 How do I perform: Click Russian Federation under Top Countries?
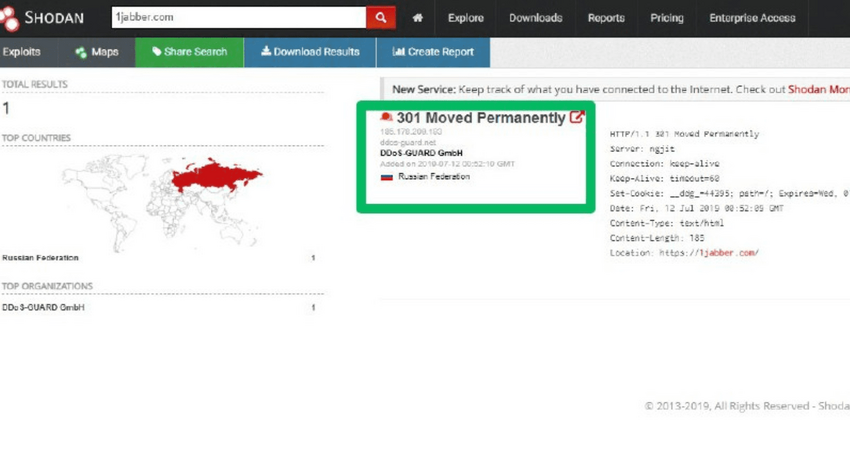(40, 258)
